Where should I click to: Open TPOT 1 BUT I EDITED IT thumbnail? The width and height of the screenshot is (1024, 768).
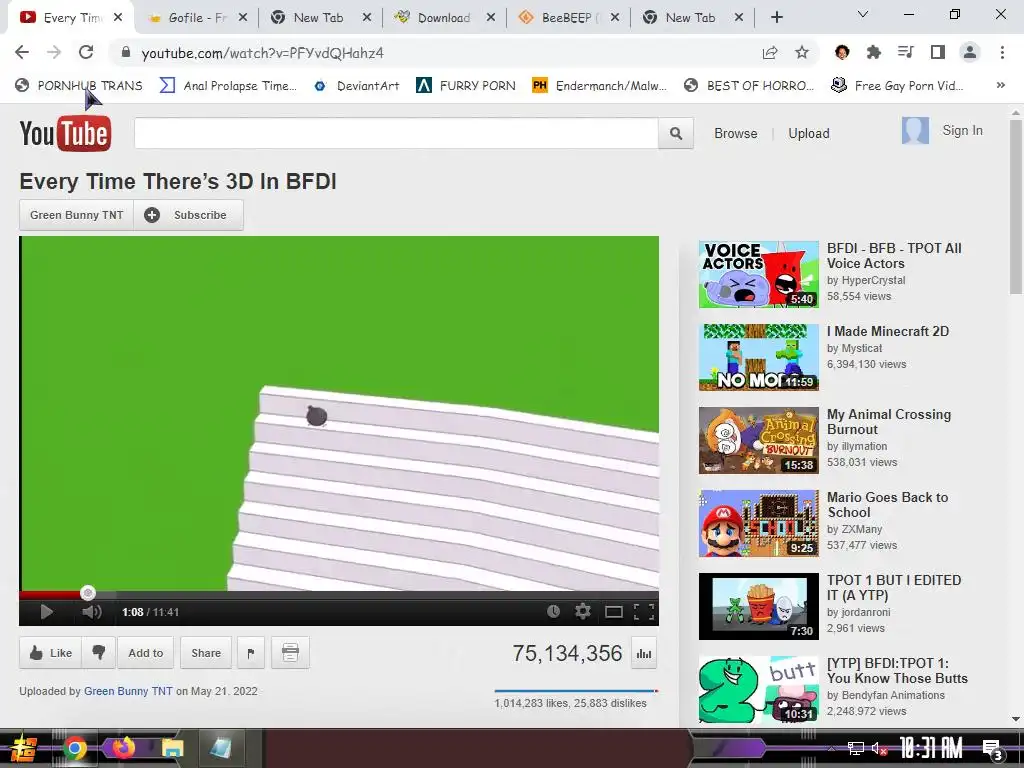[758, 606]
